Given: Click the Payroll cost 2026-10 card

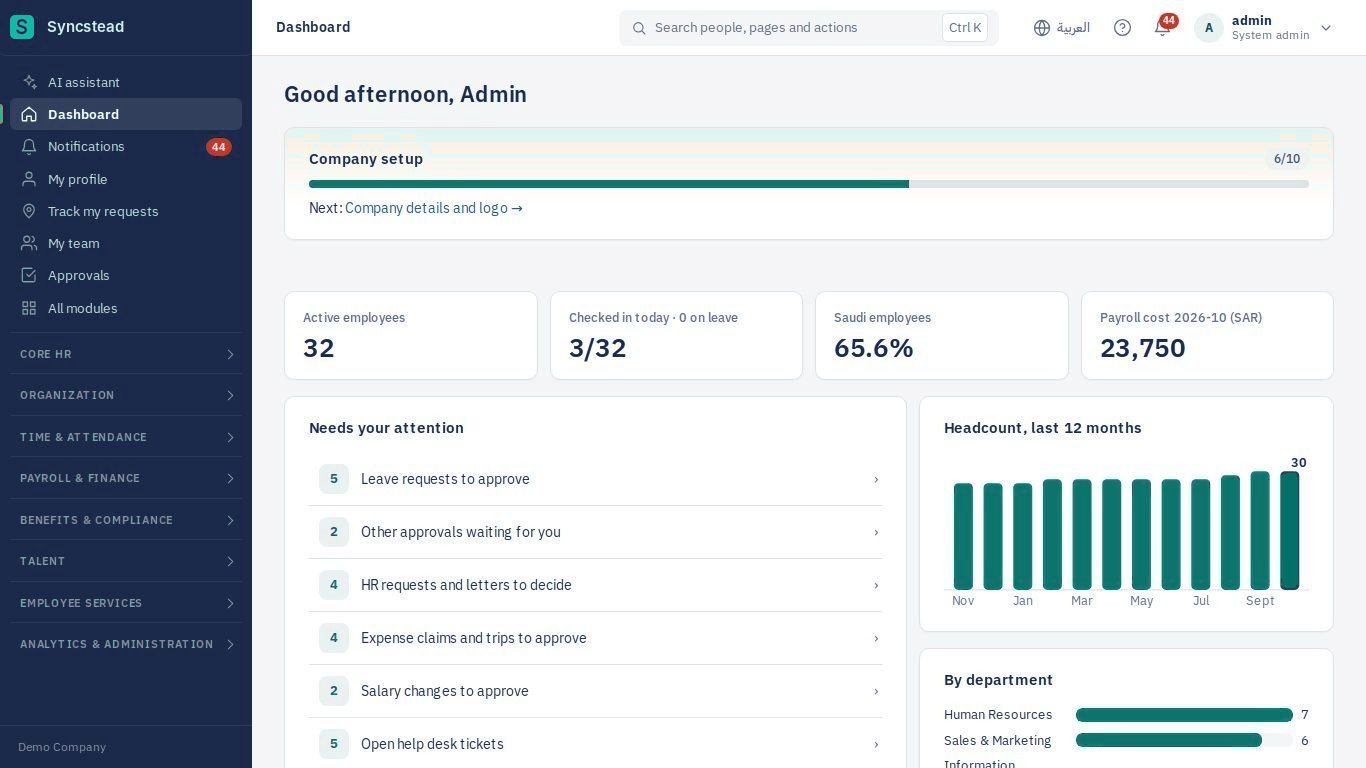Looking at the screenshot, I should tap(1207, 336).
